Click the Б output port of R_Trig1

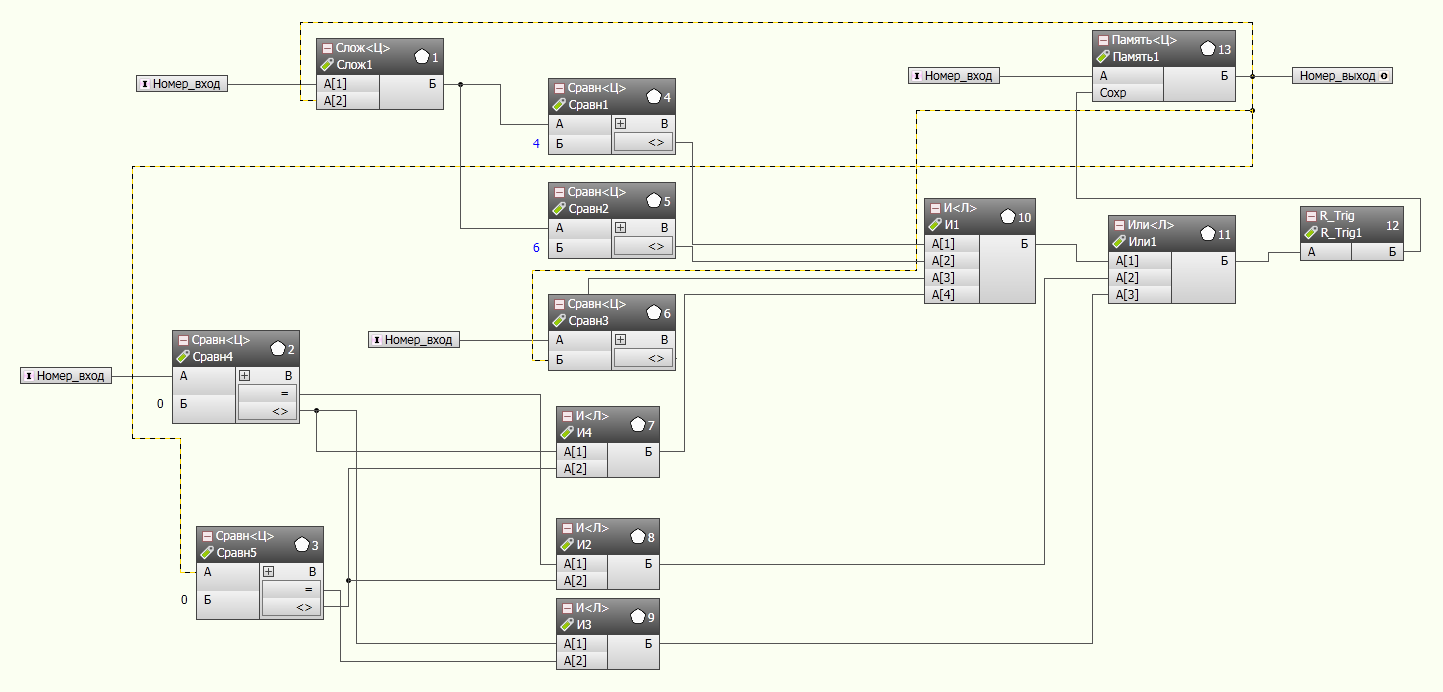pos(1377,252)
